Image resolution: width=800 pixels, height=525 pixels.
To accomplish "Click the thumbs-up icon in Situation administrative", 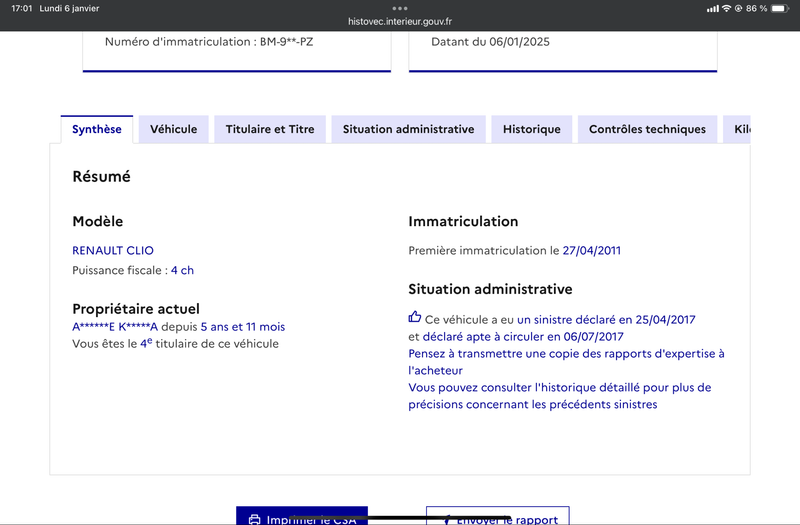I will (x=414, y=317).
